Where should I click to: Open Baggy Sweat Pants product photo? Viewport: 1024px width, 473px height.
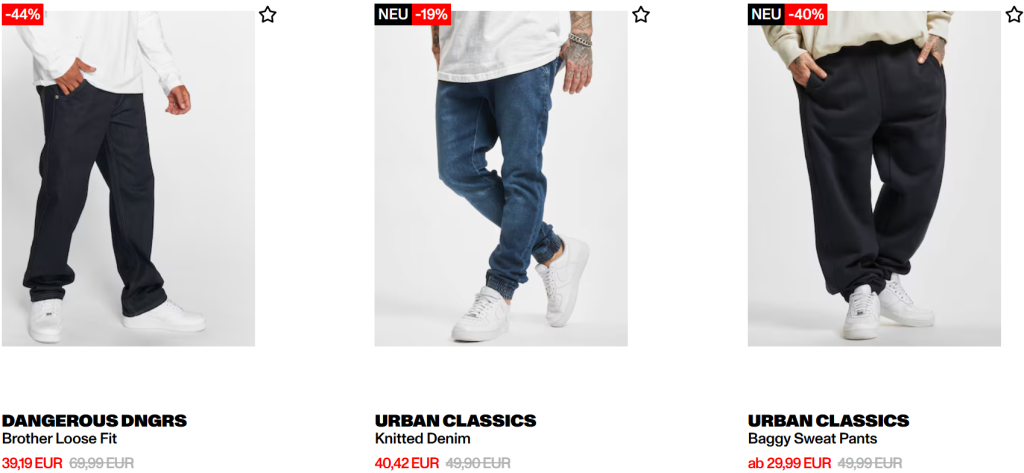coord(874,178)
